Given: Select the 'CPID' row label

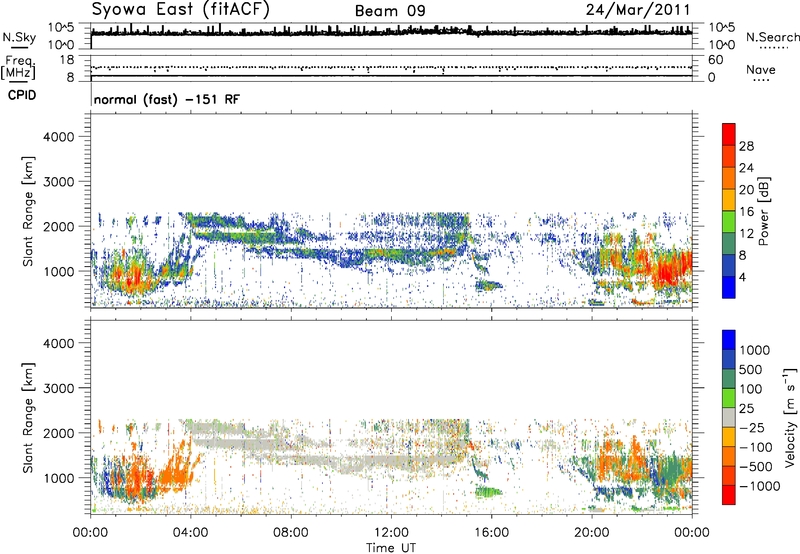Looking at the screenshot, I should pyautogui.click(x=22, y=95).
